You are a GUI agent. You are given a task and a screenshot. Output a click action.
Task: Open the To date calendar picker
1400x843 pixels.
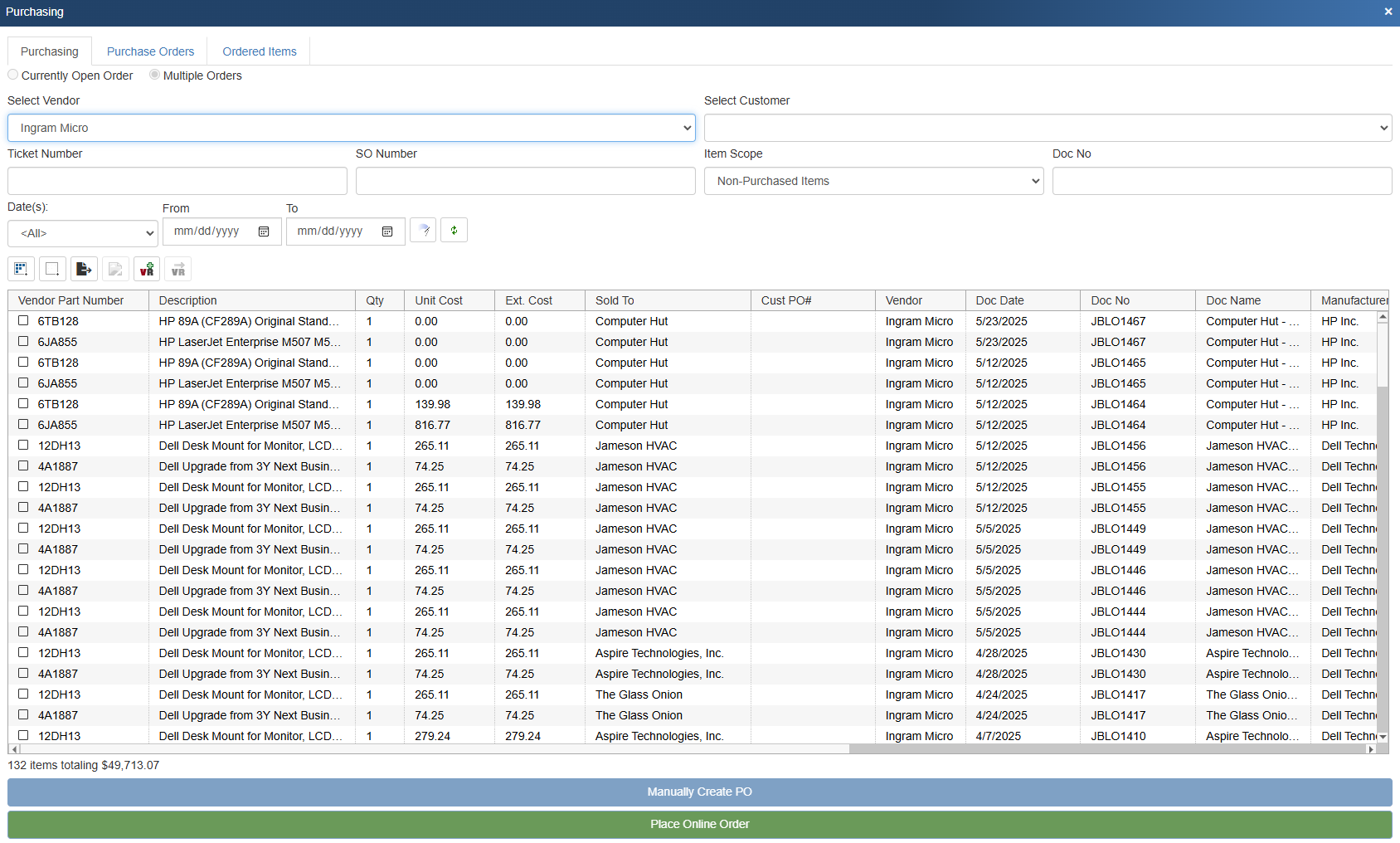tap(387, 231)
